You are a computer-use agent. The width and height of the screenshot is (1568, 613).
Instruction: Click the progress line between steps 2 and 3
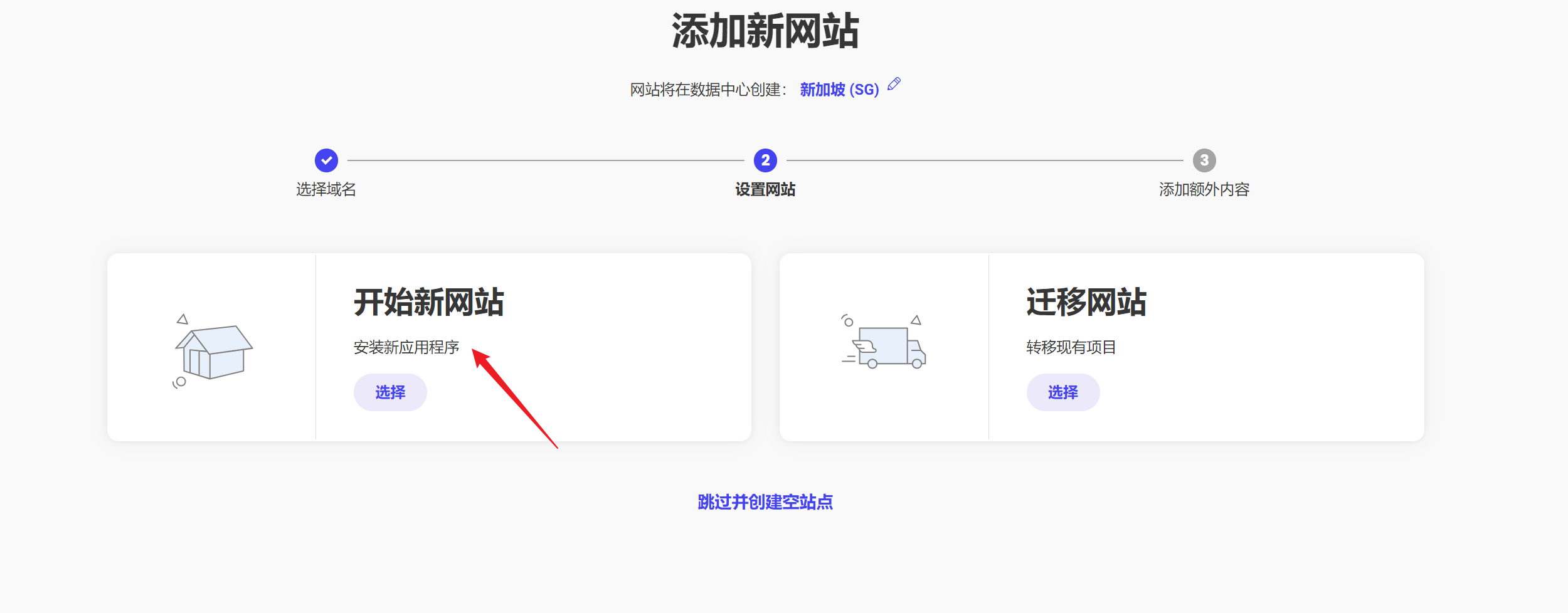(985, 160)
